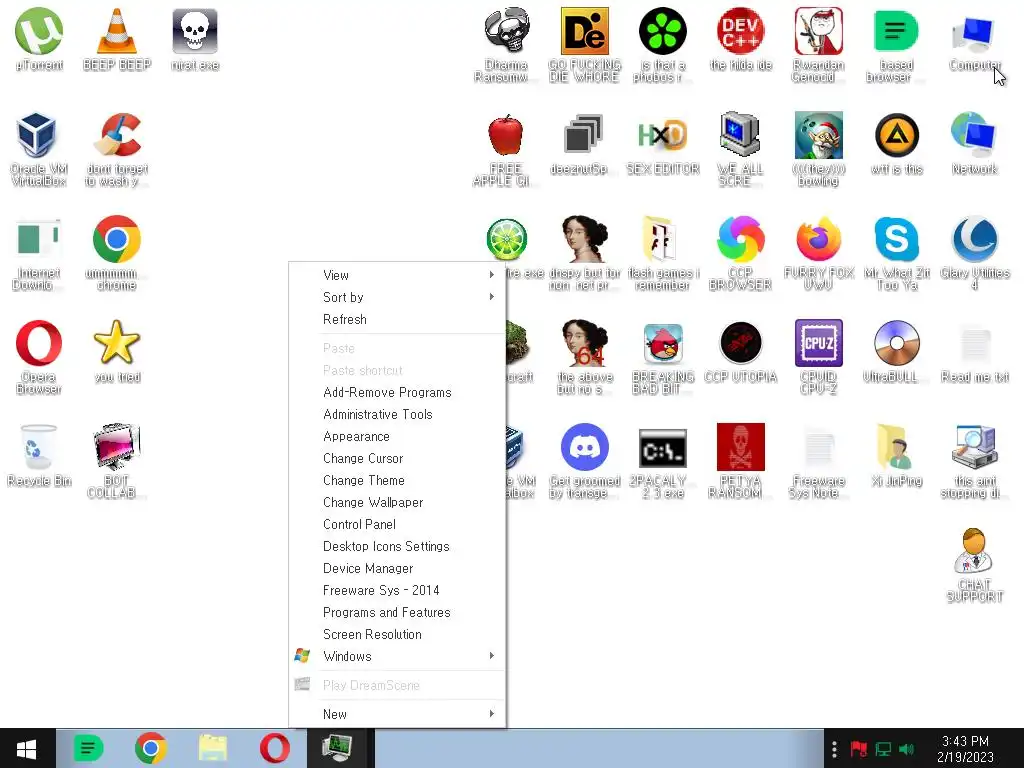The image size is (1024, 768).
Task: Click Change Cursor menu item
Action: pos(397,458)
